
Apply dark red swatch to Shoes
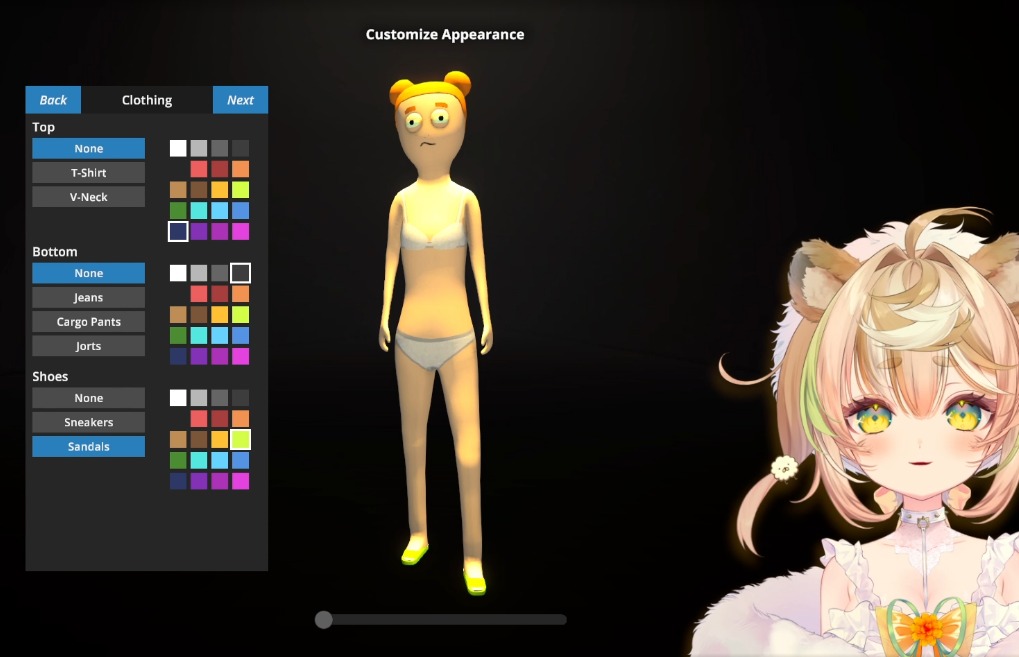[x=220, y=419]
